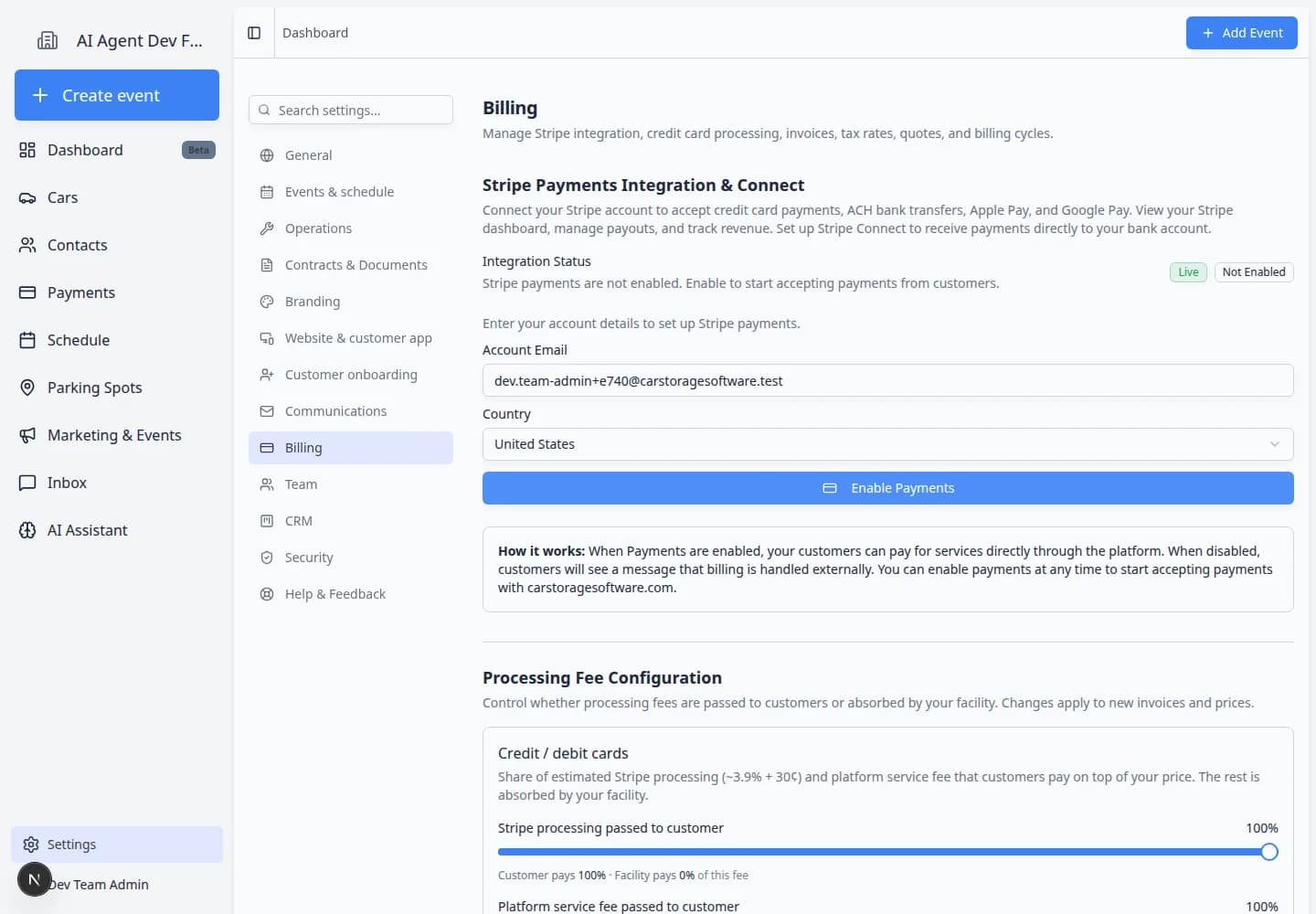Click the N avatar icon at bottom left
The width and height of the screenshot is (1316, 914).
[x=35, y=880]
